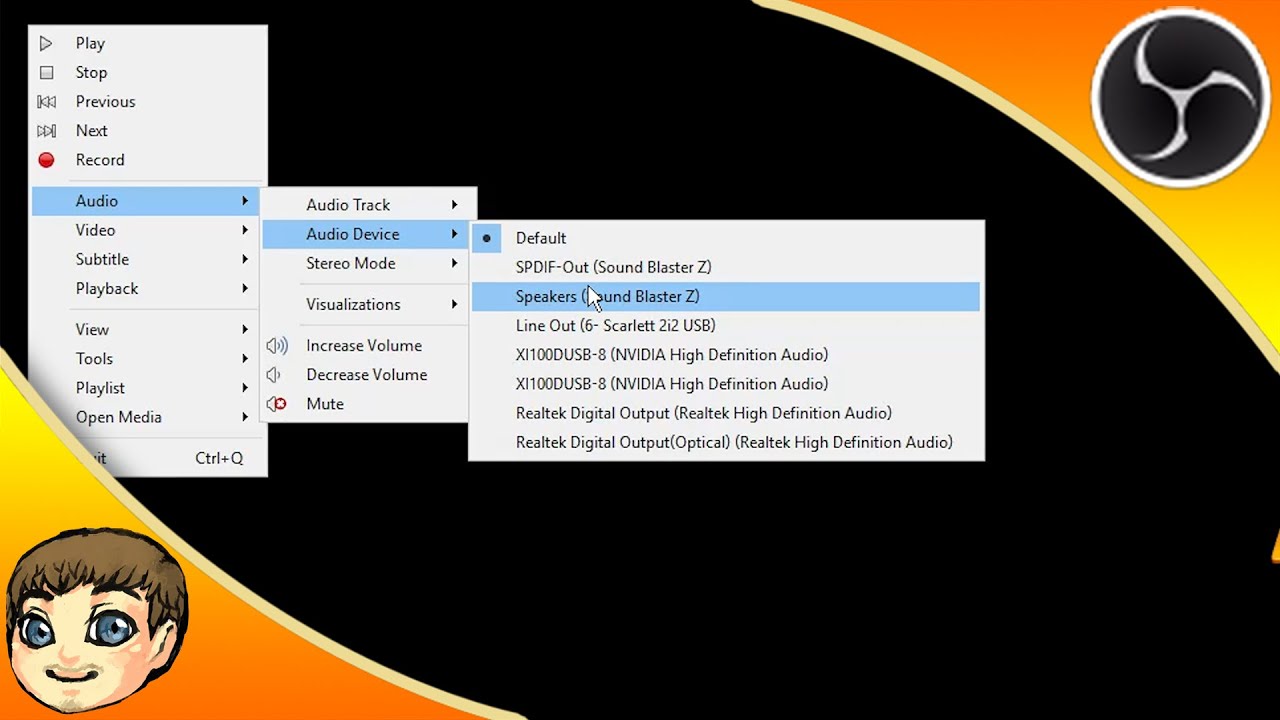Click the Stop square icon
The height and width of the screenshot is (720, 1280).
[46, 72]
